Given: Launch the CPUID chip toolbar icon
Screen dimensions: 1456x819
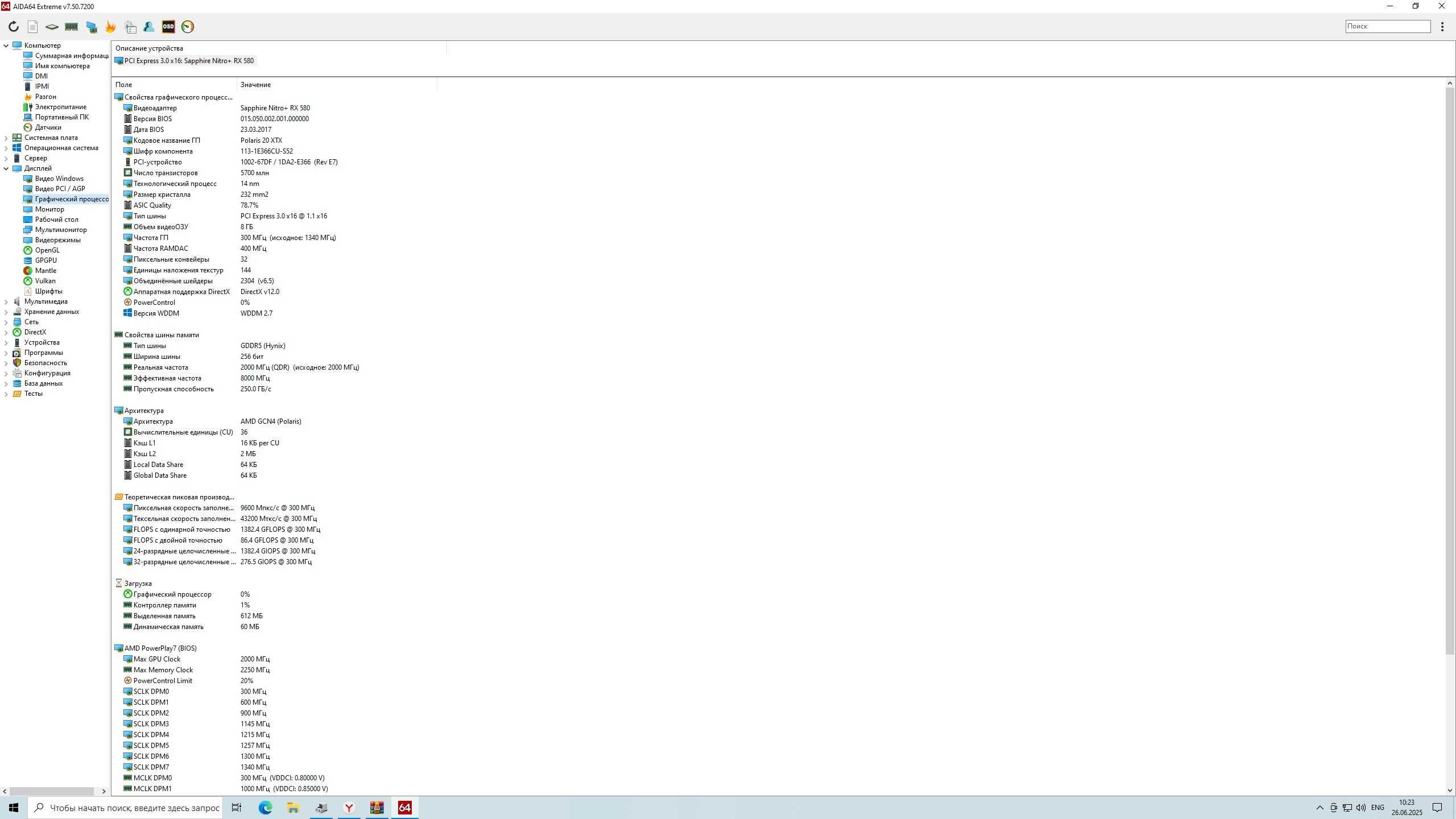Looking at the screenshot, I should 52,27.
